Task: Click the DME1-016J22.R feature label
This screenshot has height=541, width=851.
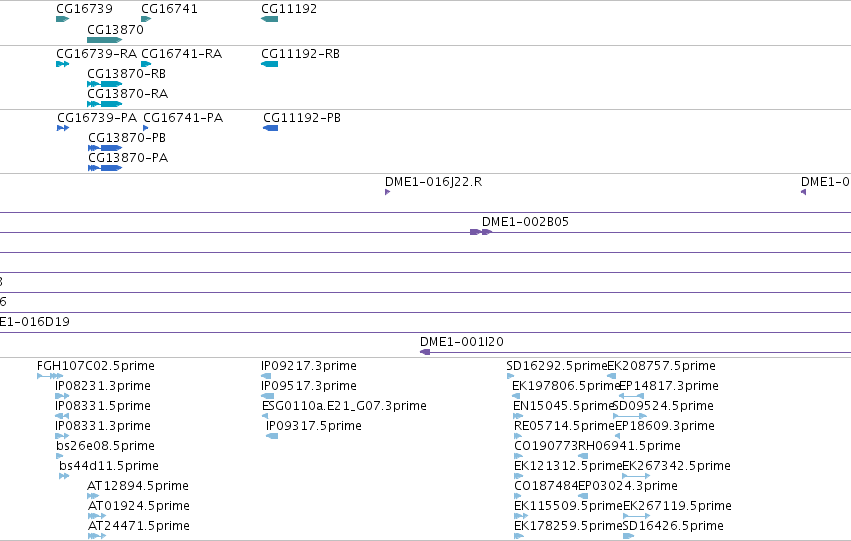Action: tap(433, 182)
